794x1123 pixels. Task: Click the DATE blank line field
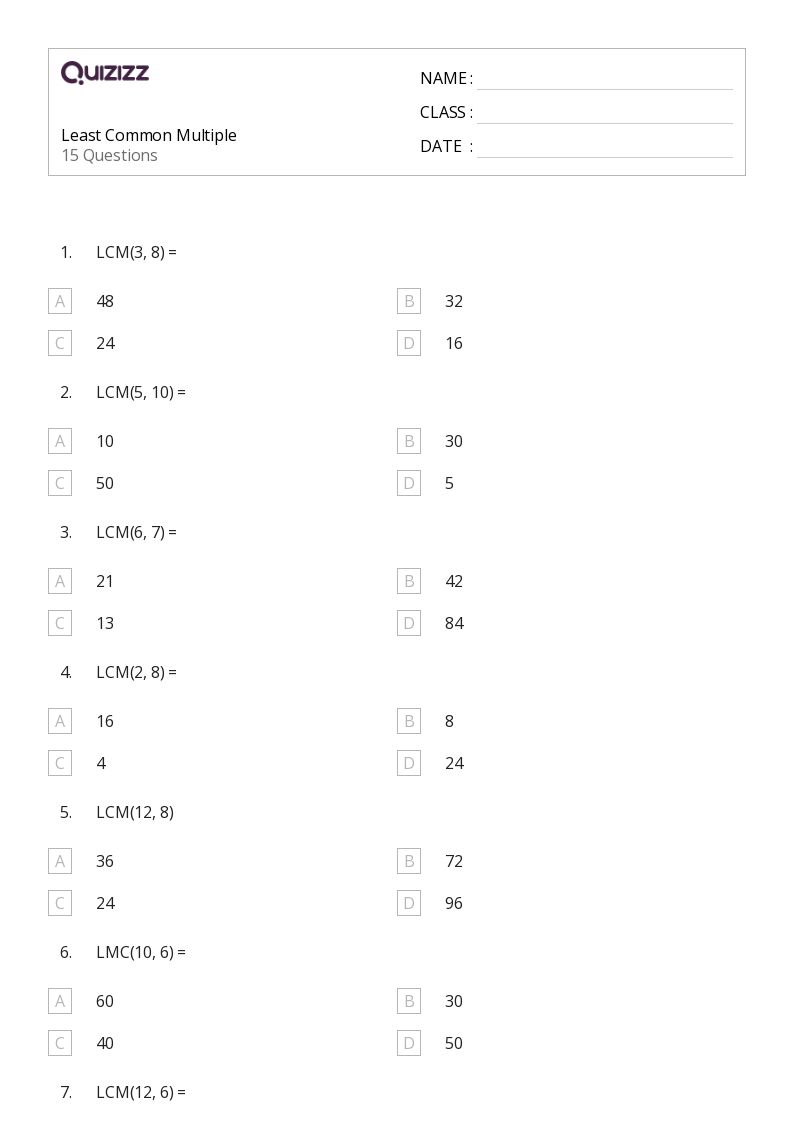coord(605,147)
